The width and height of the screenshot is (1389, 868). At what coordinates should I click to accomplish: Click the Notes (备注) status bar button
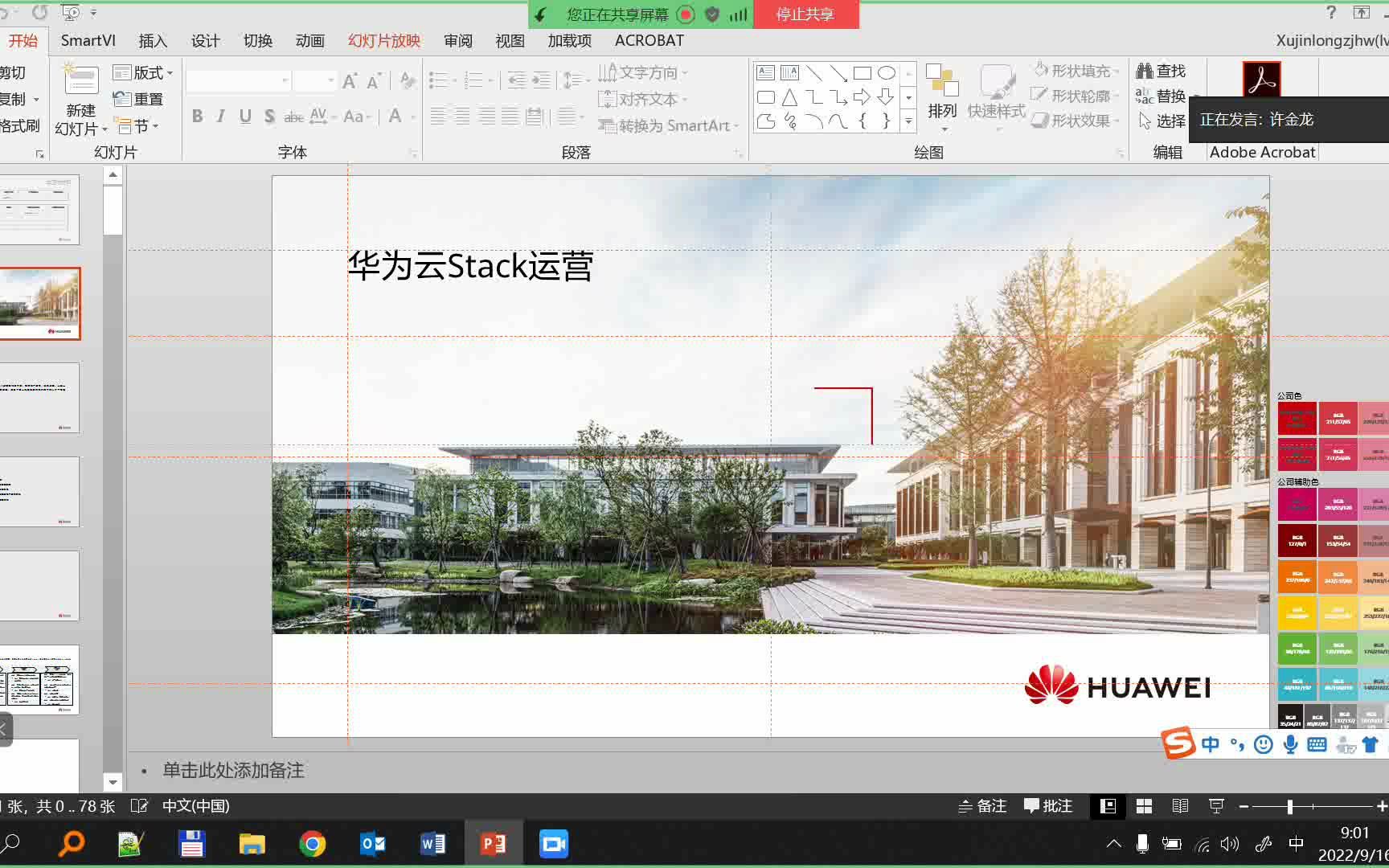pos(982,806)
